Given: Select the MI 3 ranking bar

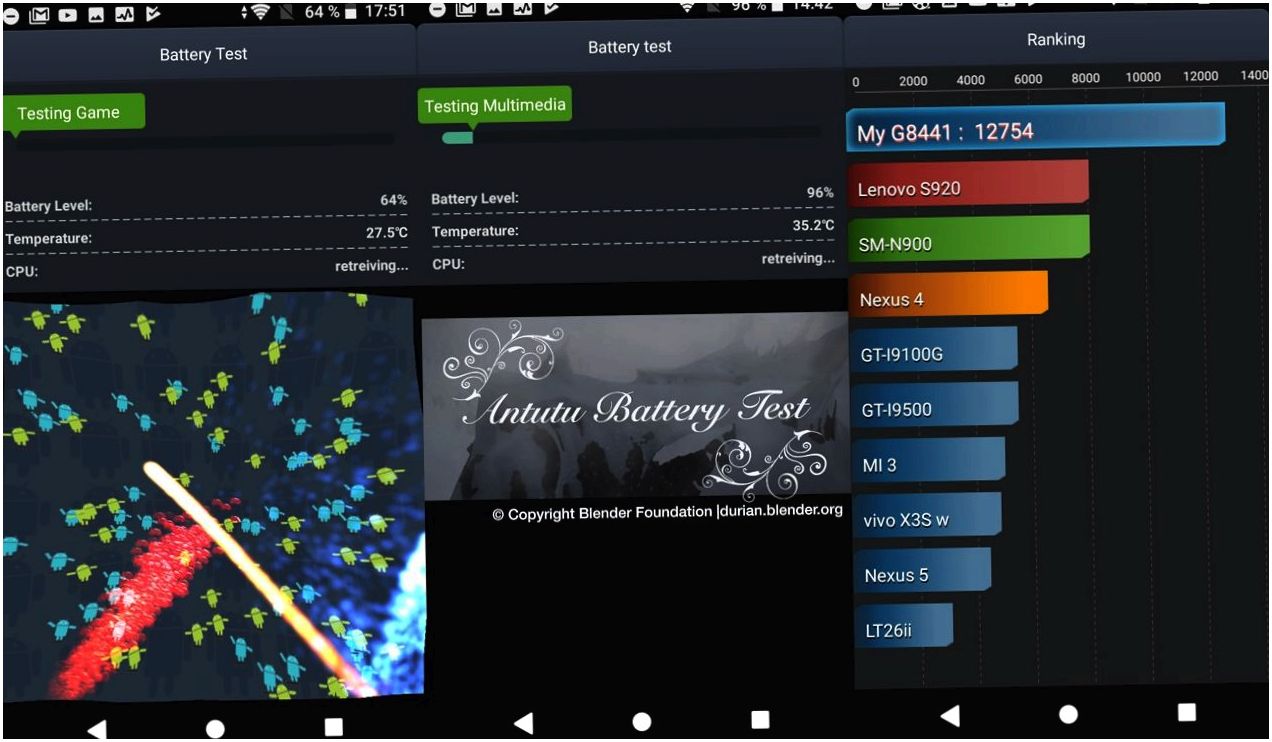Looking at the screenshot, I should pyautogui.click(x=929, y=462).
